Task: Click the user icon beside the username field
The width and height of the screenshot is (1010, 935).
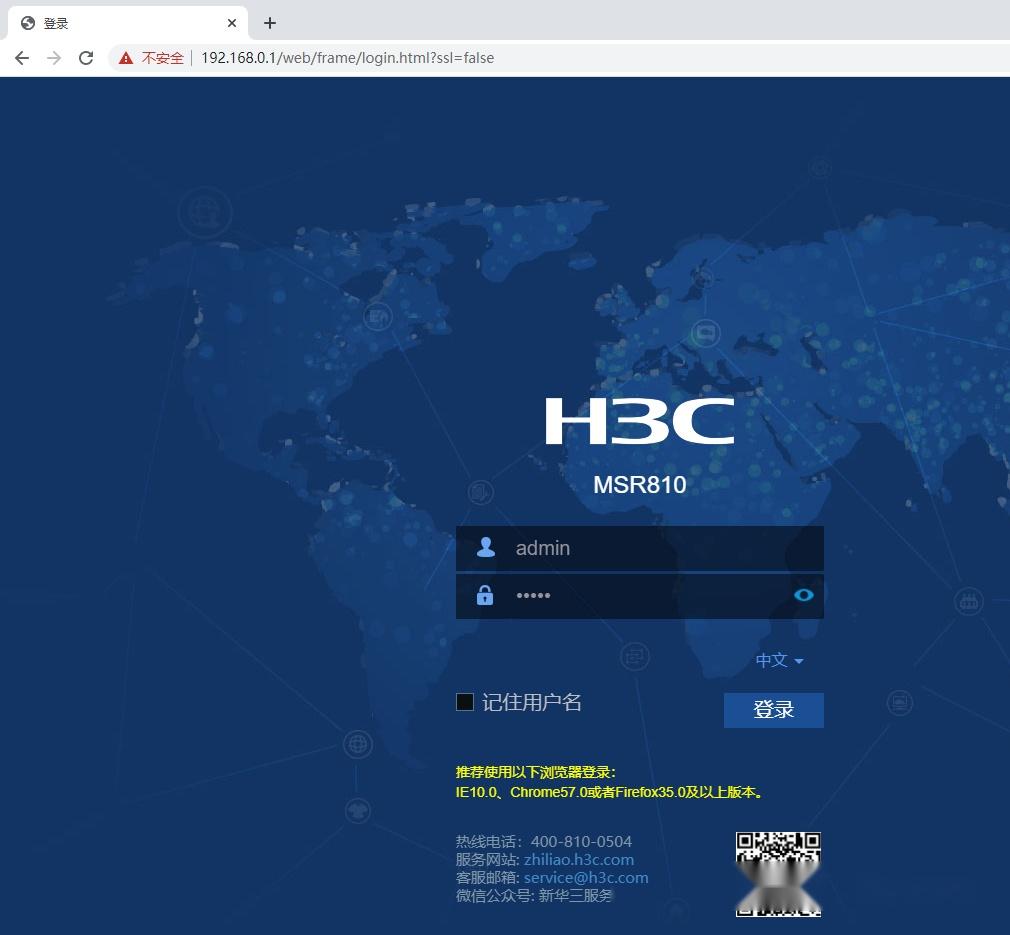Action: (485, 547)
